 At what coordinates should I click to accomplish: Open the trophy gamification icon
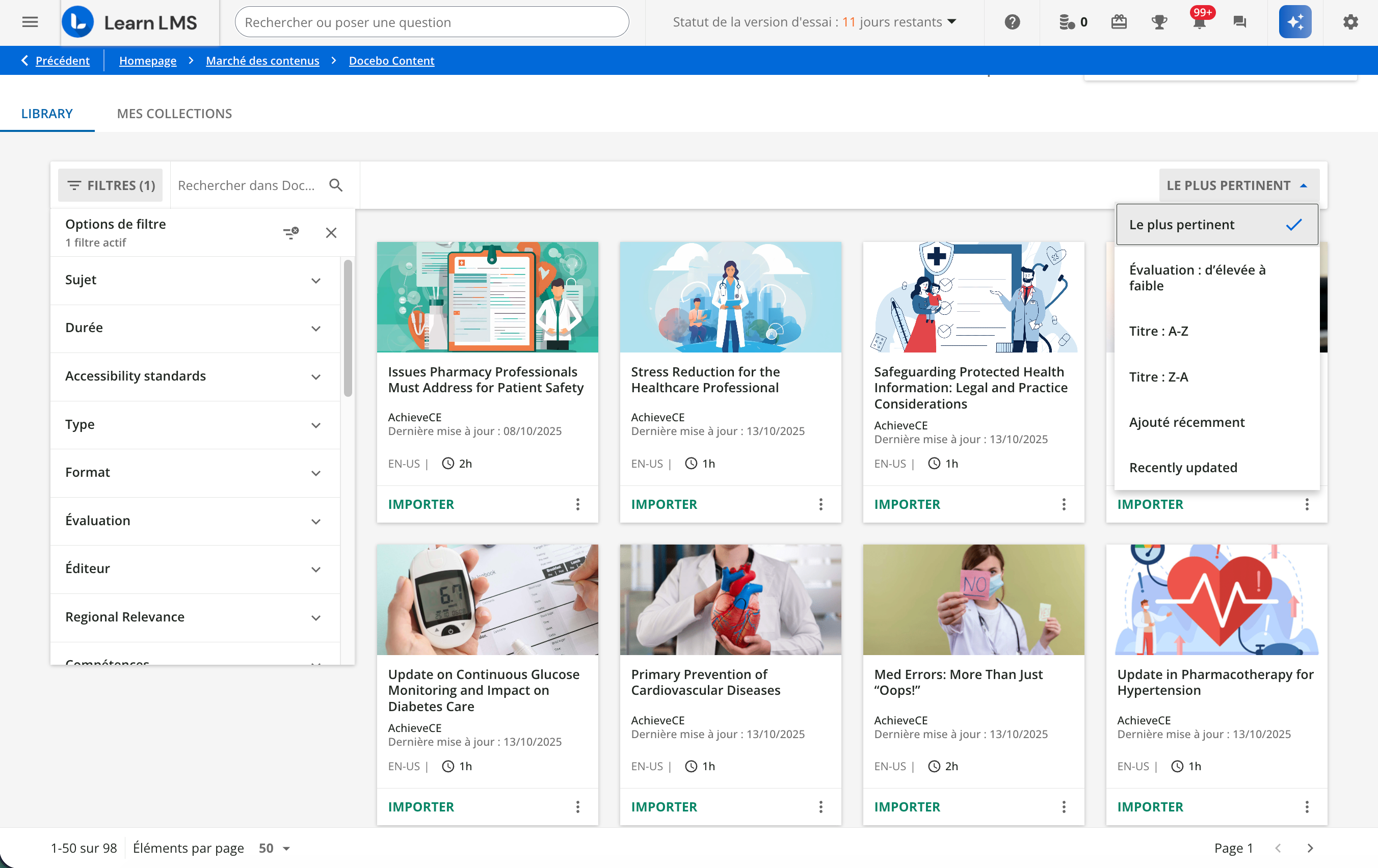click(x=1159, y=22)
